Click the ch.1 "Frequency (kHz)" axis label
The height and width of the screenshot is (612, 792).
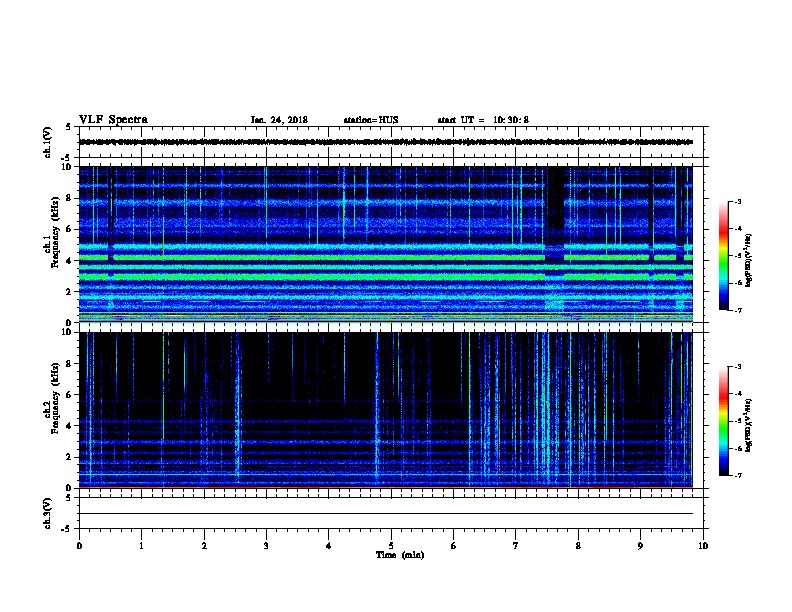(x=55, y=233)
